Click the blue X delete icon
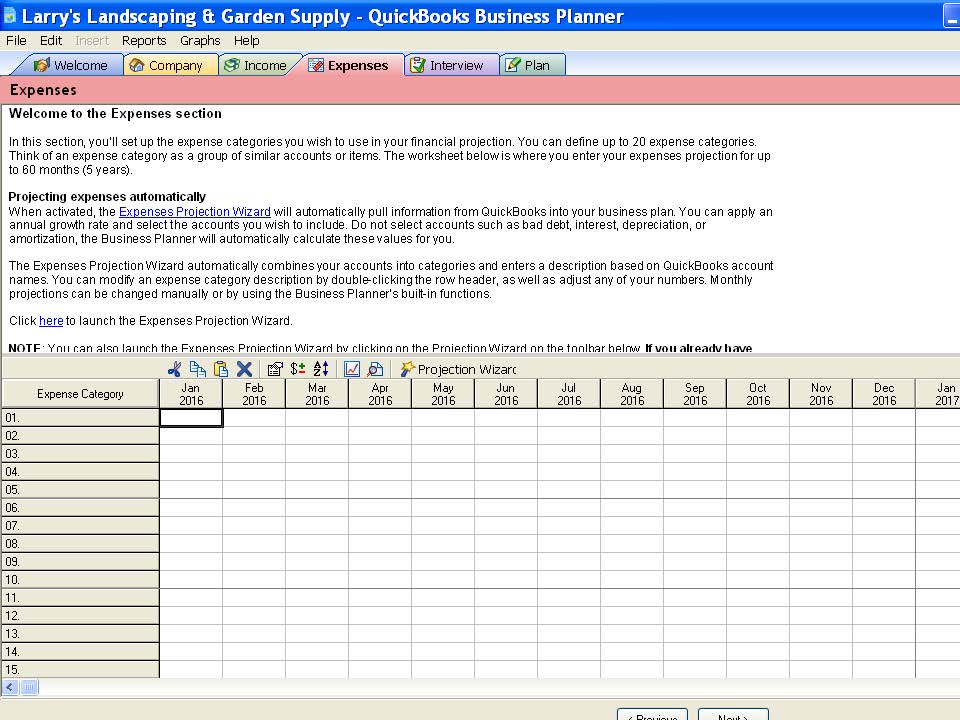Image resolution: width=960 pixels, height=720 pixels. [244, 369]
